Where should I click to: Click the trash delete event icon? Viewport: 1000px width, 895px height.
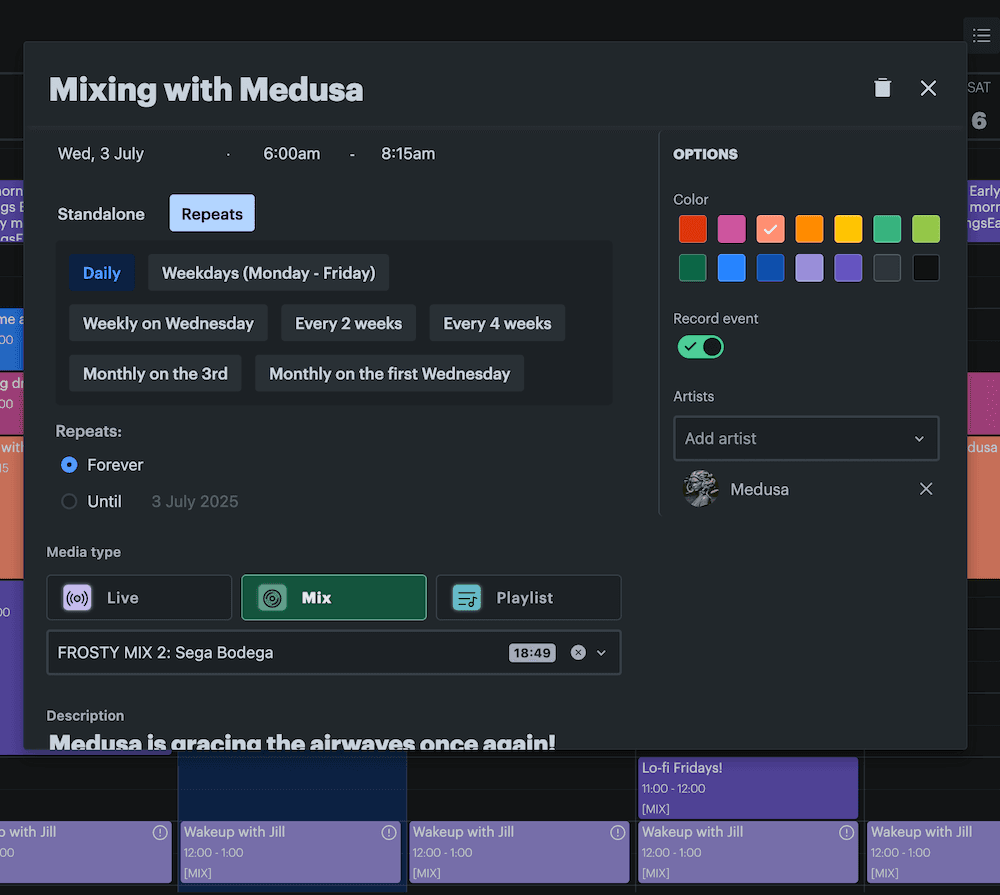pos(882,88)
